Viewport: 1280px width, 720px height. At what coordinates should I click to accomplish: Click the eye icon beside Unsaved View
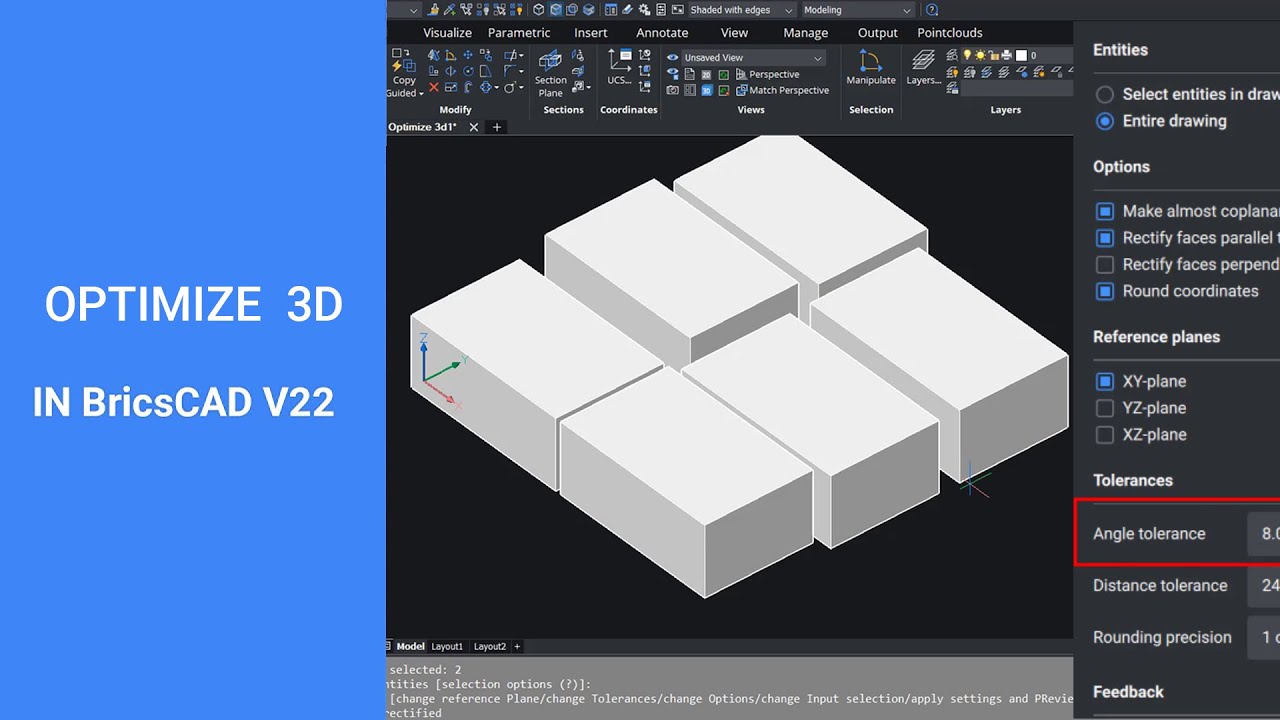(x=673, y=58)
